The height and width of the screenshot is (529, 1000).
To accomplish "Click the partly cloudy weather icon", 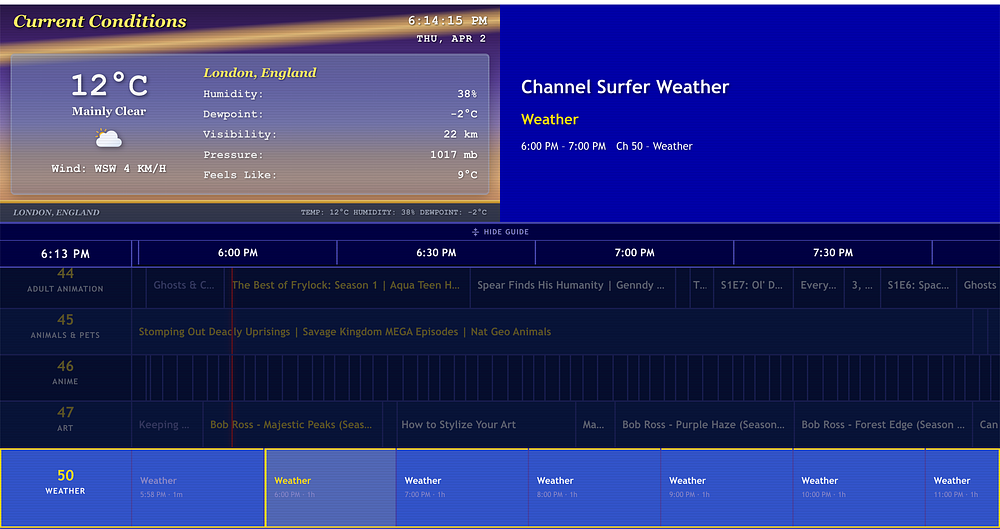I will [x=108, y=138].
